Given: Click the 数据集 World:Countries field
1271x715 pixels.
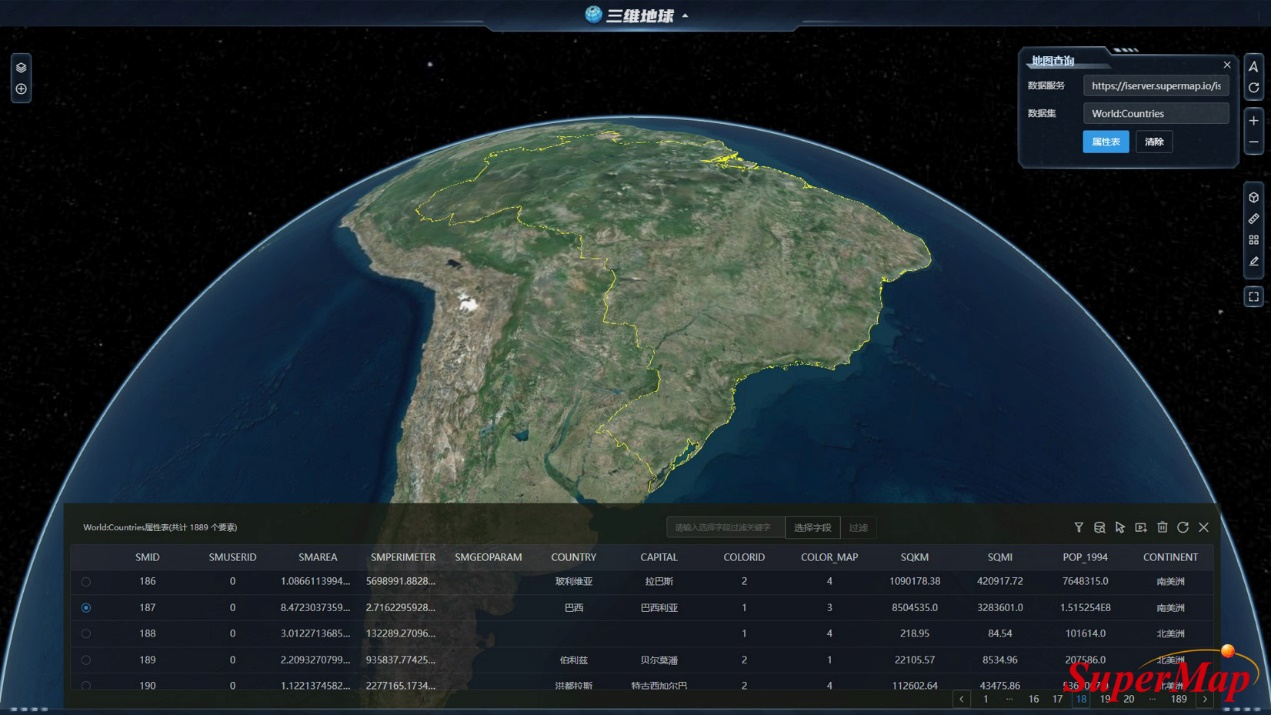Looking at the screenshot, I should pos(1156,113).
